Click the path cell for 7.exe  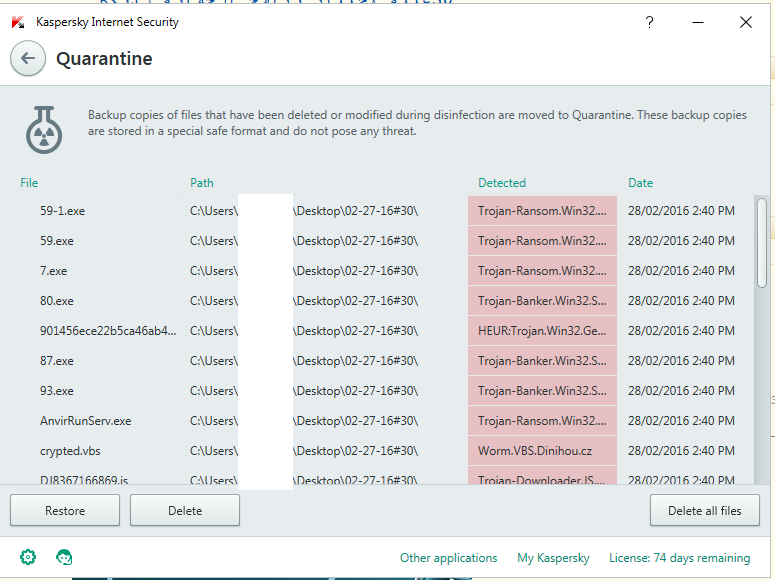coord(304,271)
